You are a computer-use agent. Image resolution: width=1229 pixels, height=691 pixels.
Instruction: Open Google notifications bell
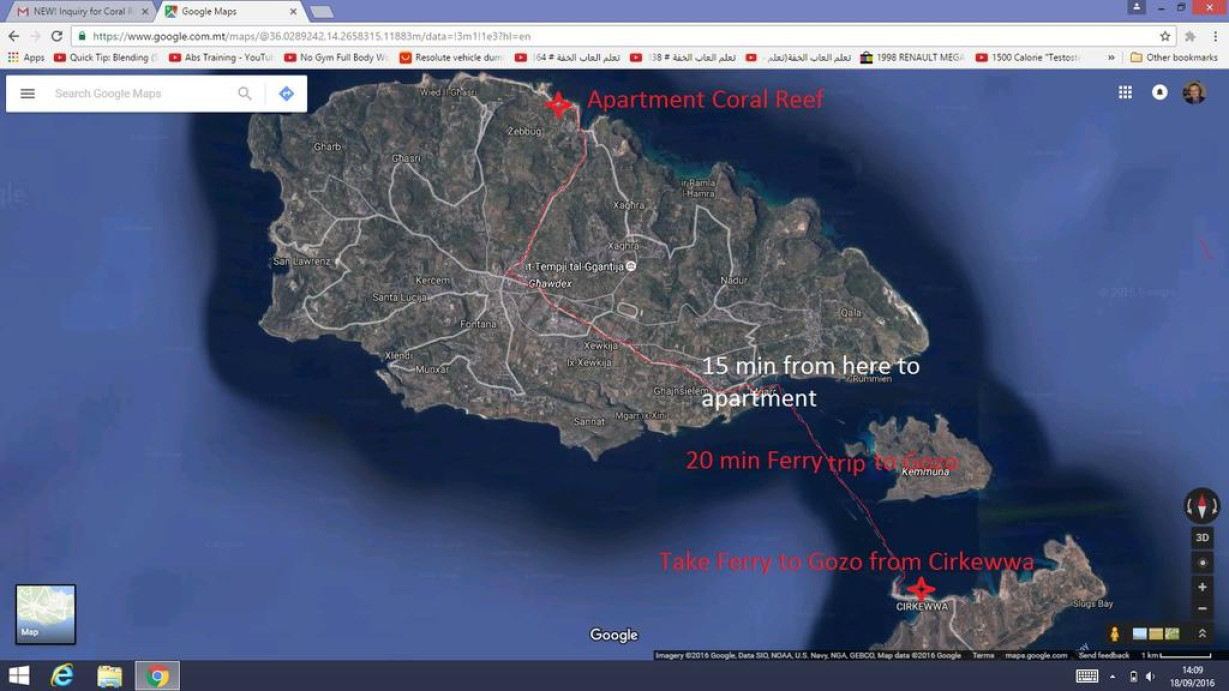coord(1160,92)
